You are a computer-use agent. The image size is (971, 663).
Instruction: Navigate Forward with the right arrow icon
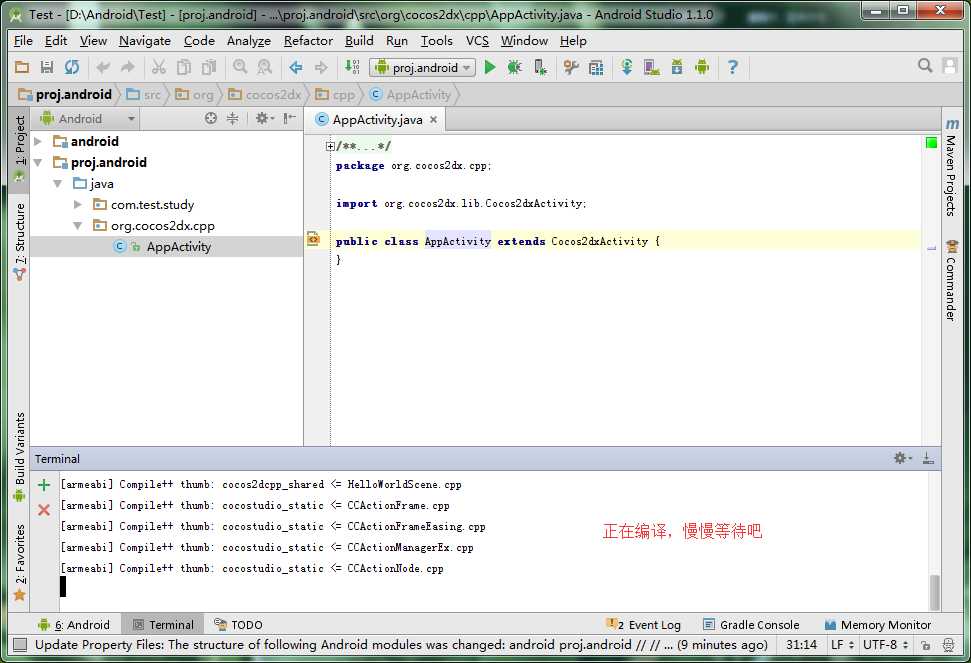321,67
